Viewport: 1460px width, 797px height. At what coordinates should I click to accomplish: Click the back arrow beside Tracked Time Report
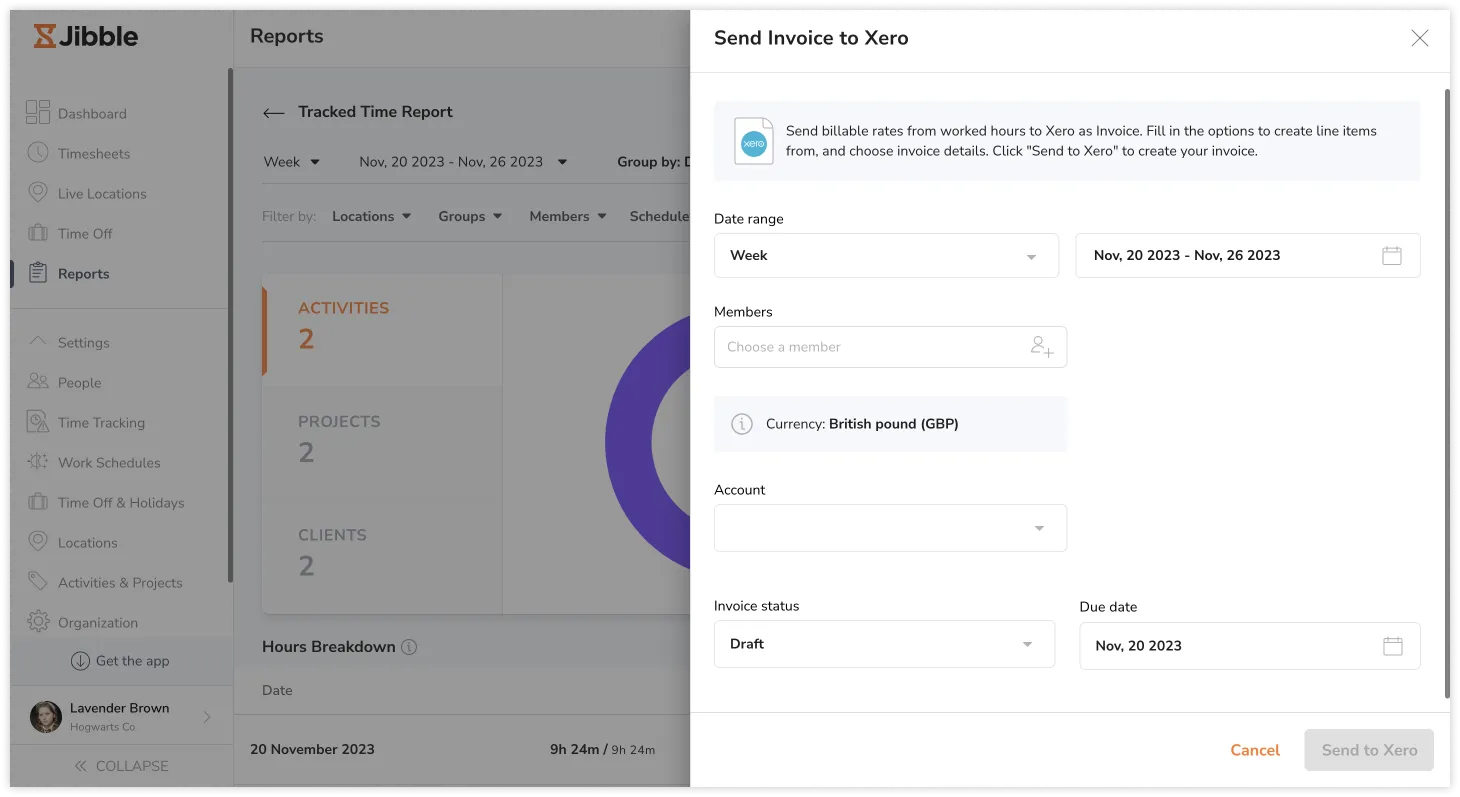click(x=273, y=113)
